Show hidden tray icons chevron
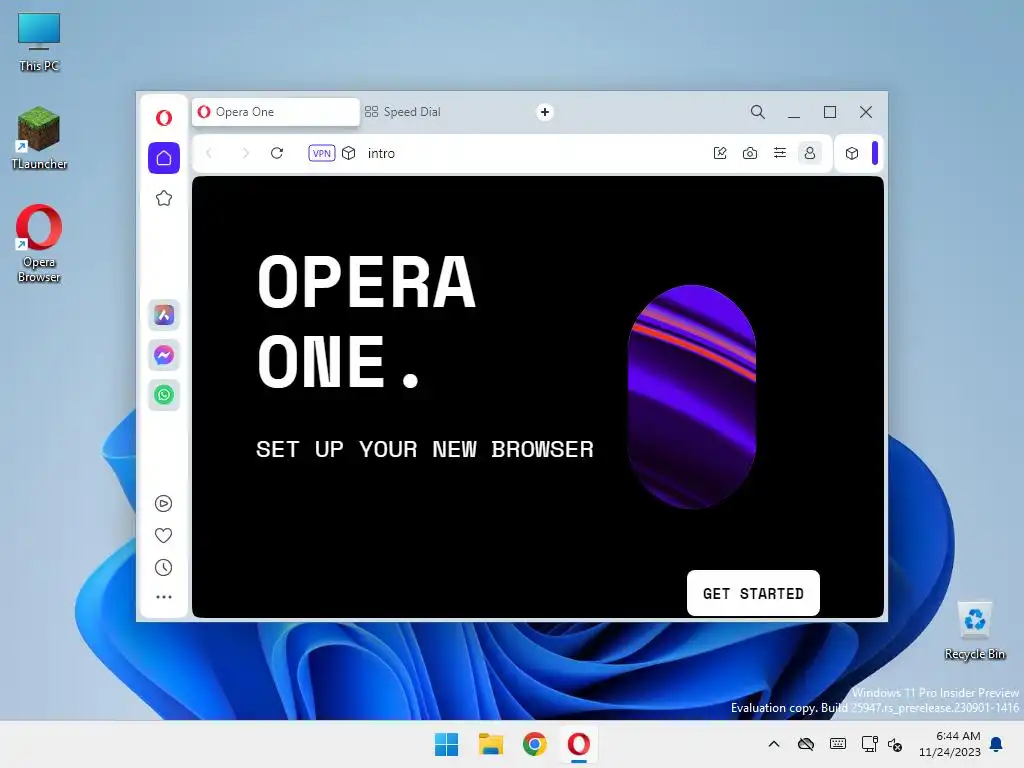Screen dimensions: 1024x768 774,744
